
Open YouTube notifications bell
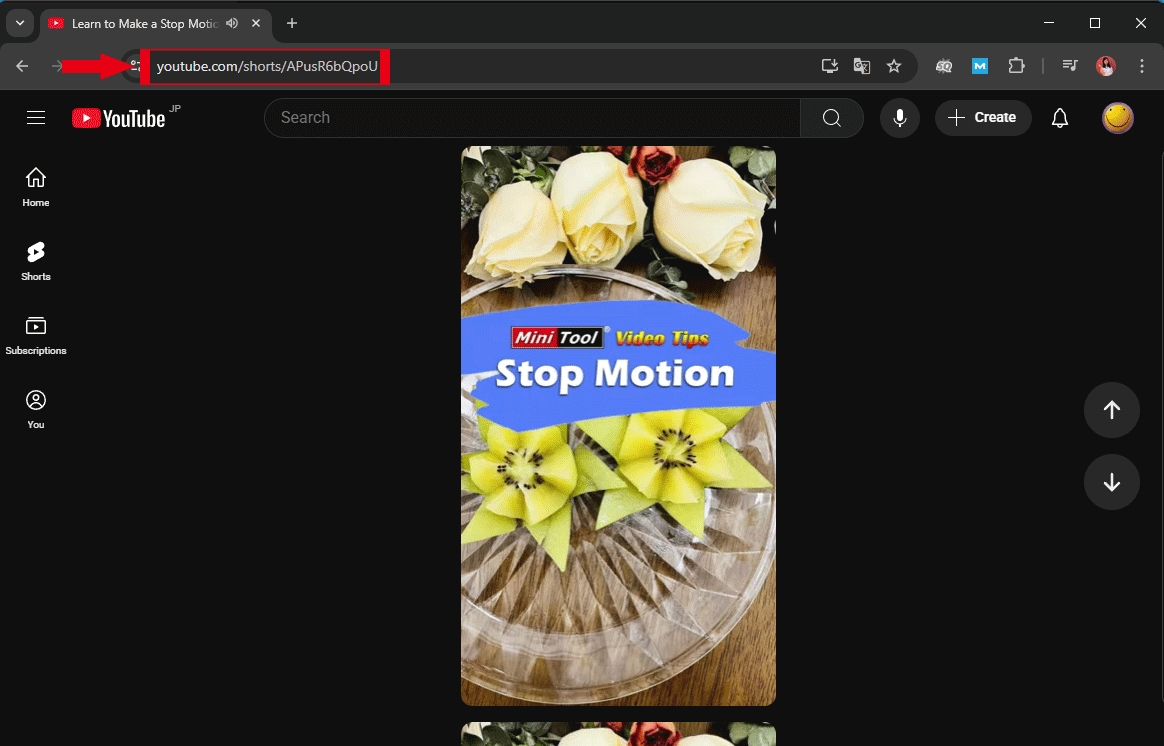point(1059,117)
